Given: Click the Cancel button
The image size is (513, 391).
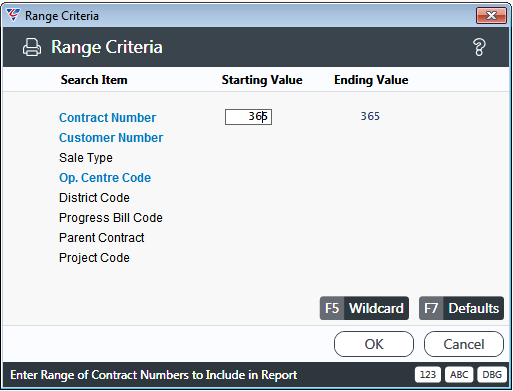Looking at the screenshot, I should [464, 344].
